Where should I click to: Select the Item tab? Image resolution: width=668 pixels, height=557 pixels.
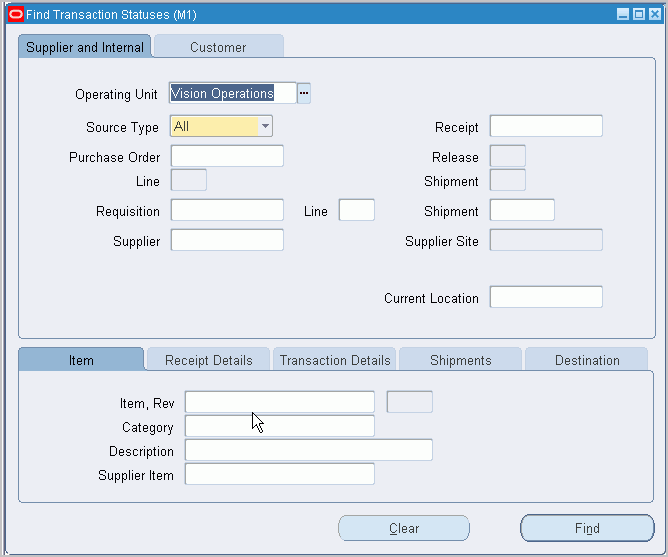81,360
